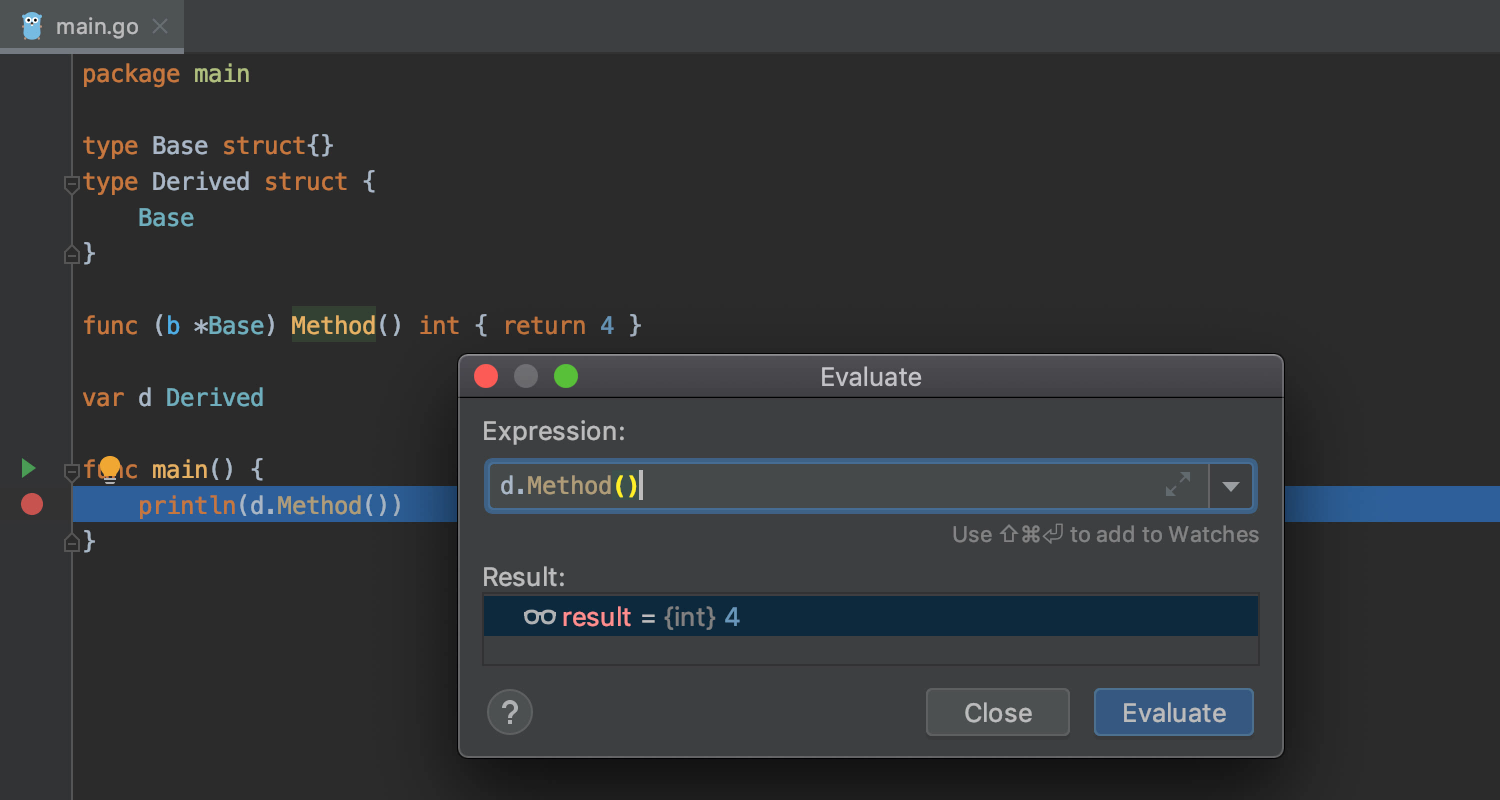Click the red close dot on Evaluate dialog
The width and height of the screenshot is (1500, 800).
point(486,376)
